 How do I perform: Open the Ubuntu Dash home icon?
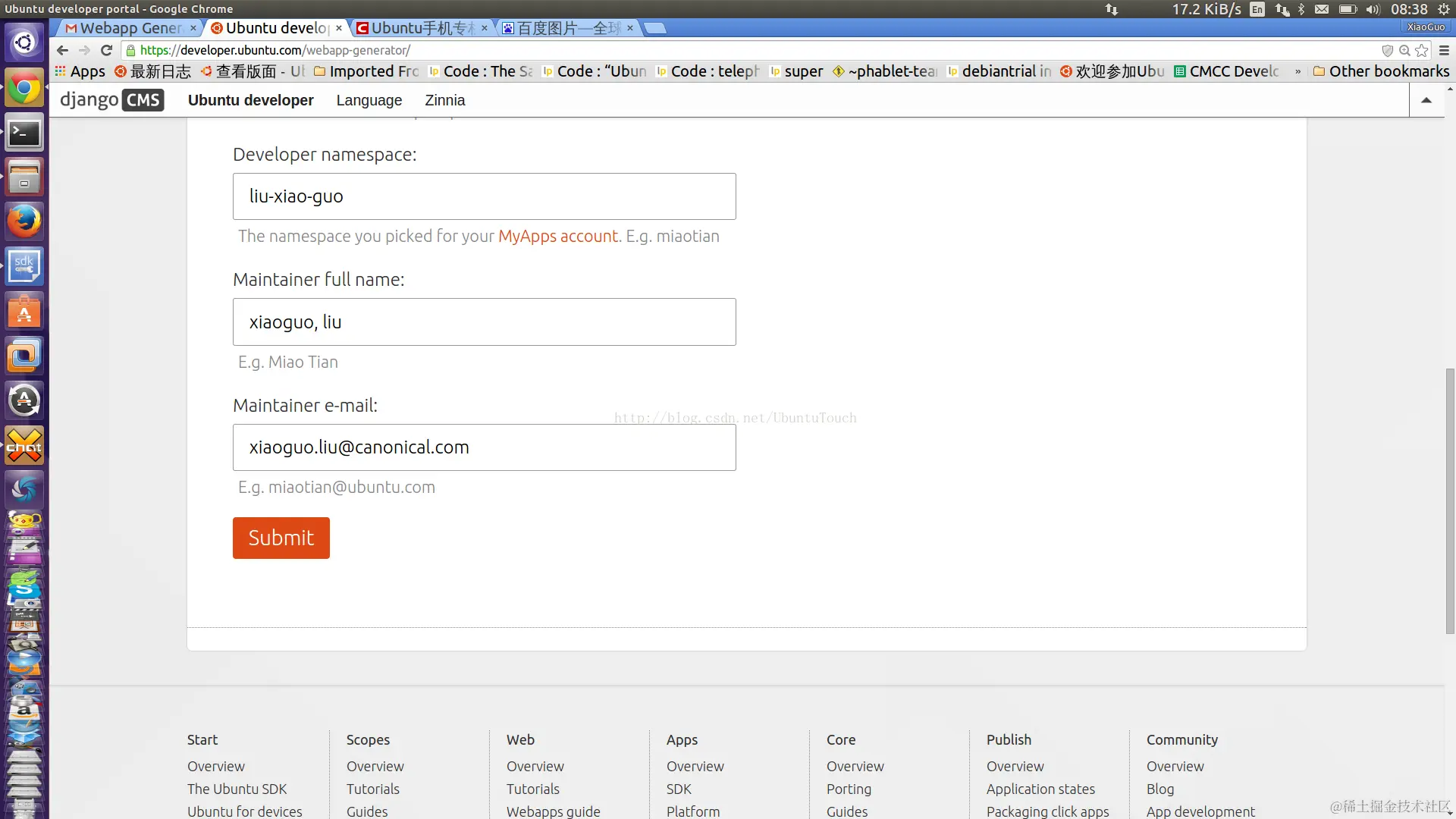[24, 42]
